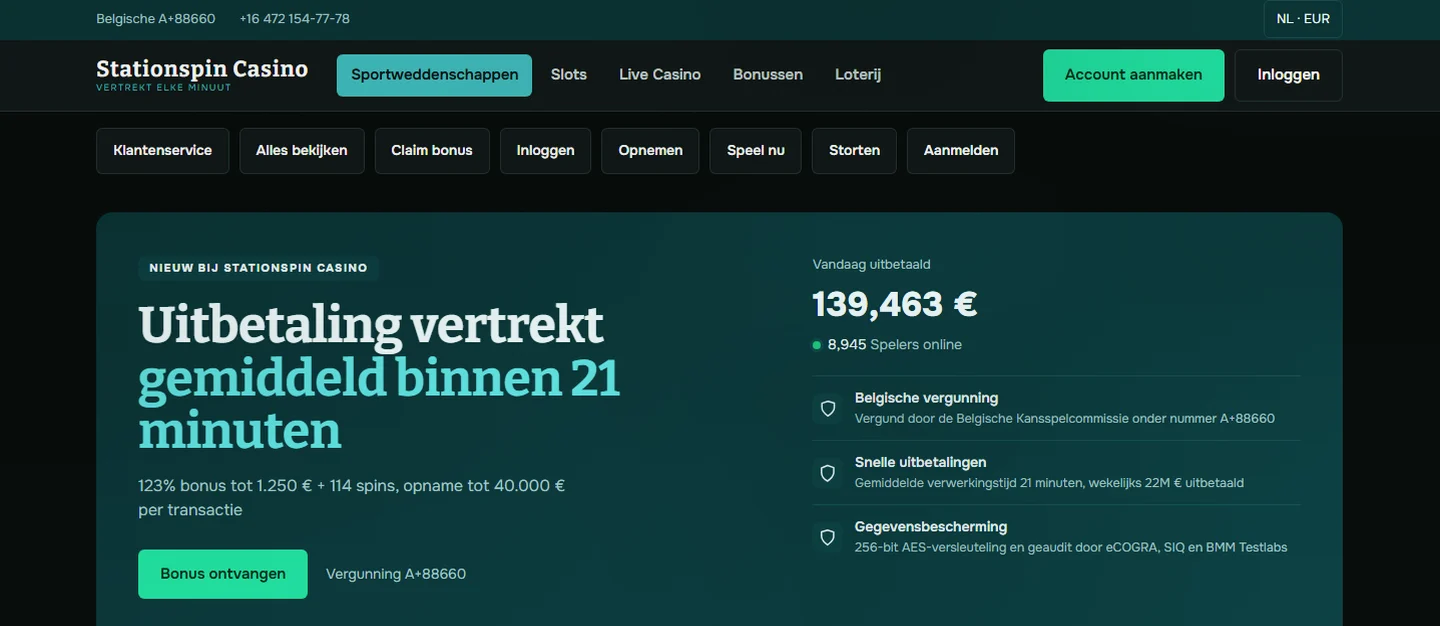
Task: Click green online status dot
Action: click(x=817, y=345)
